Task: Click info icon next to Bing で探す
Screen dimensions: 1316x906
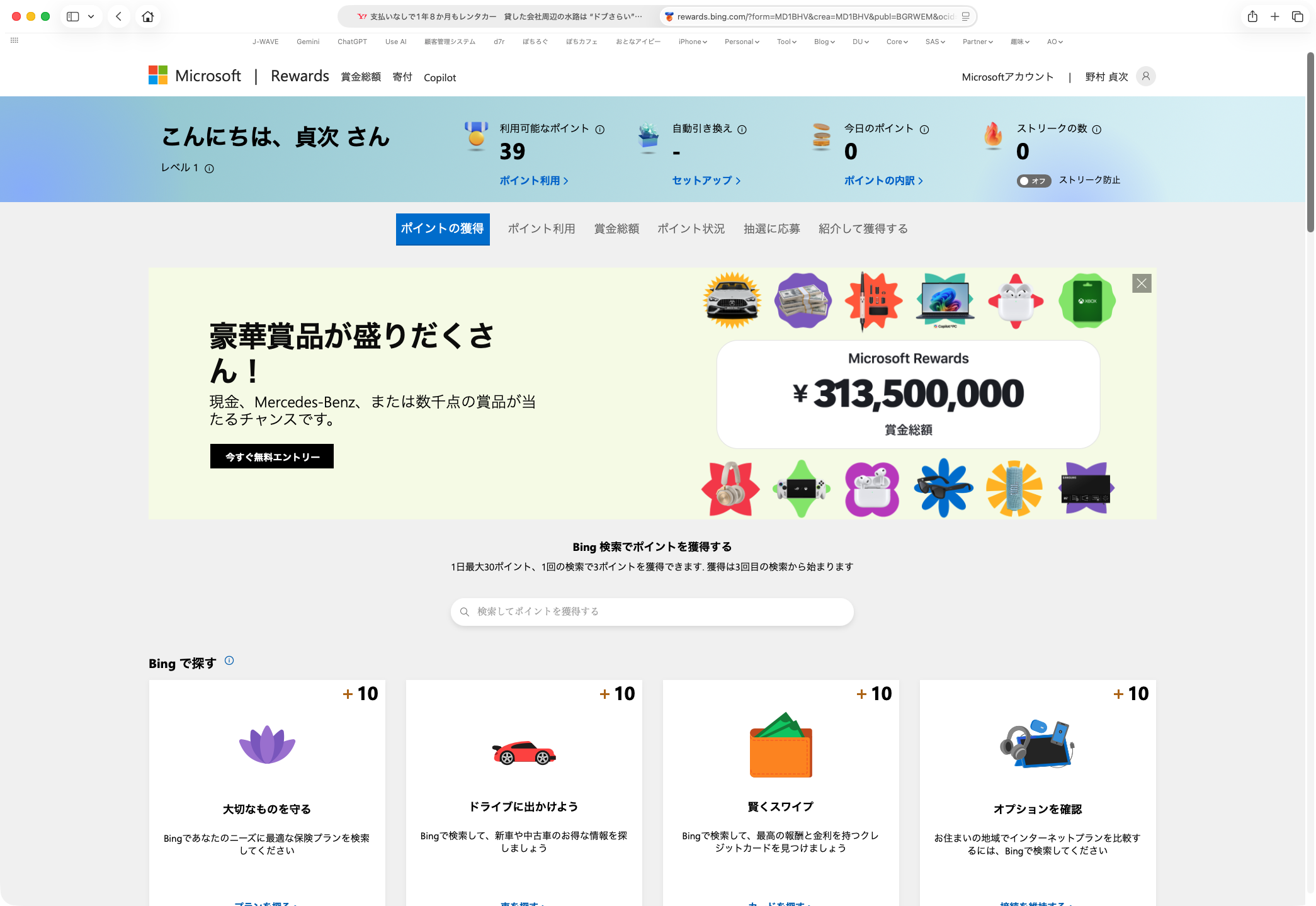Action: tap(229, 660)
